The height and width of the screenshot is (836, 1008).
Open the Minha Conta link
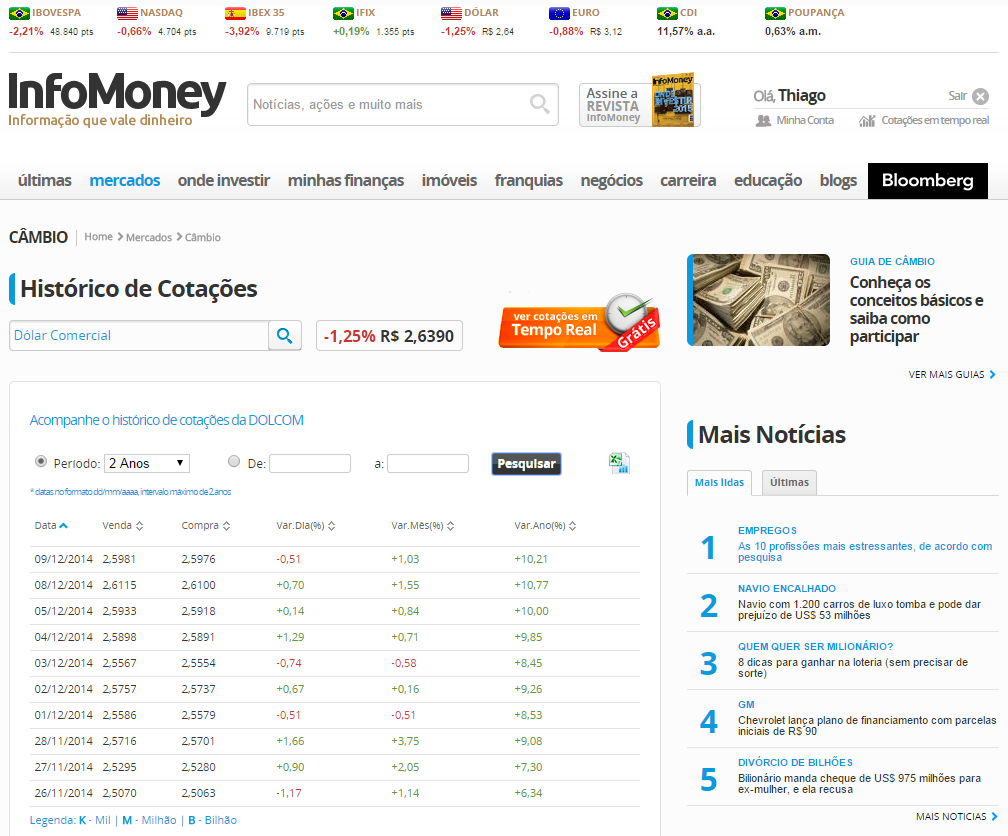pyautogui.click(x=805, y=120)
